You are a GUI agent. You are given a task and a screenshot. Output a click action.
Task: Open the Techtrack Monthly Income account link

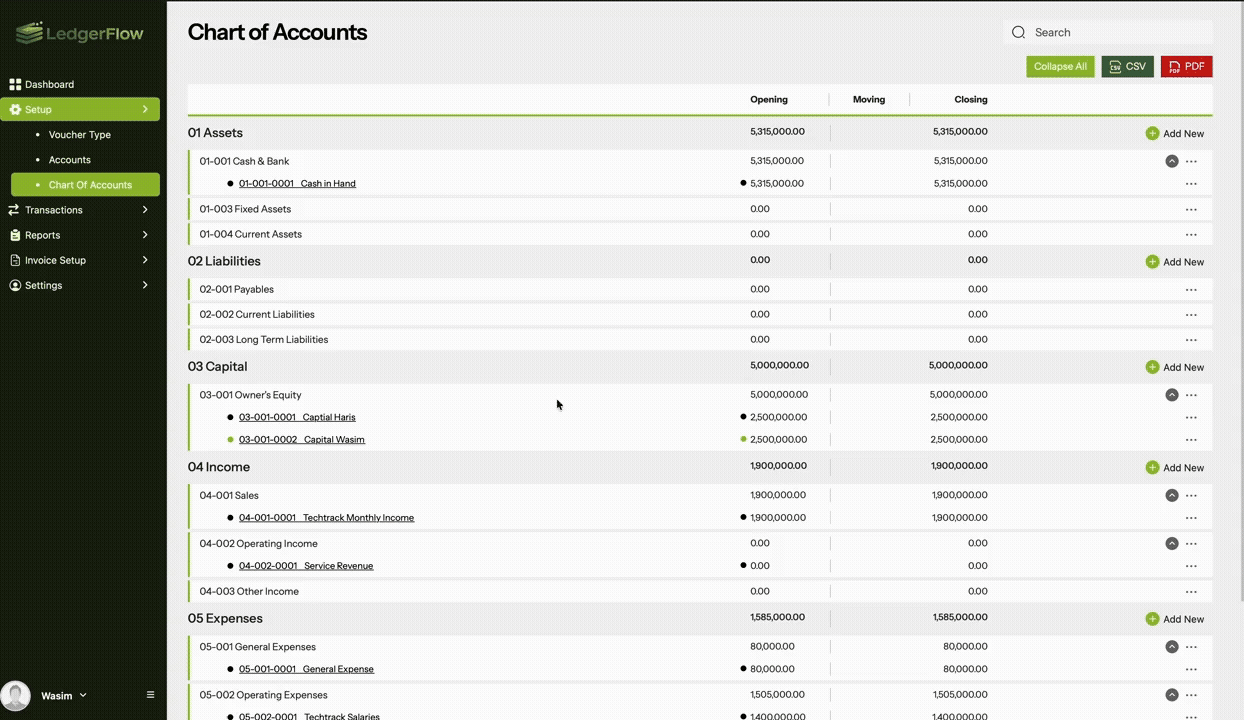[326, 518]
